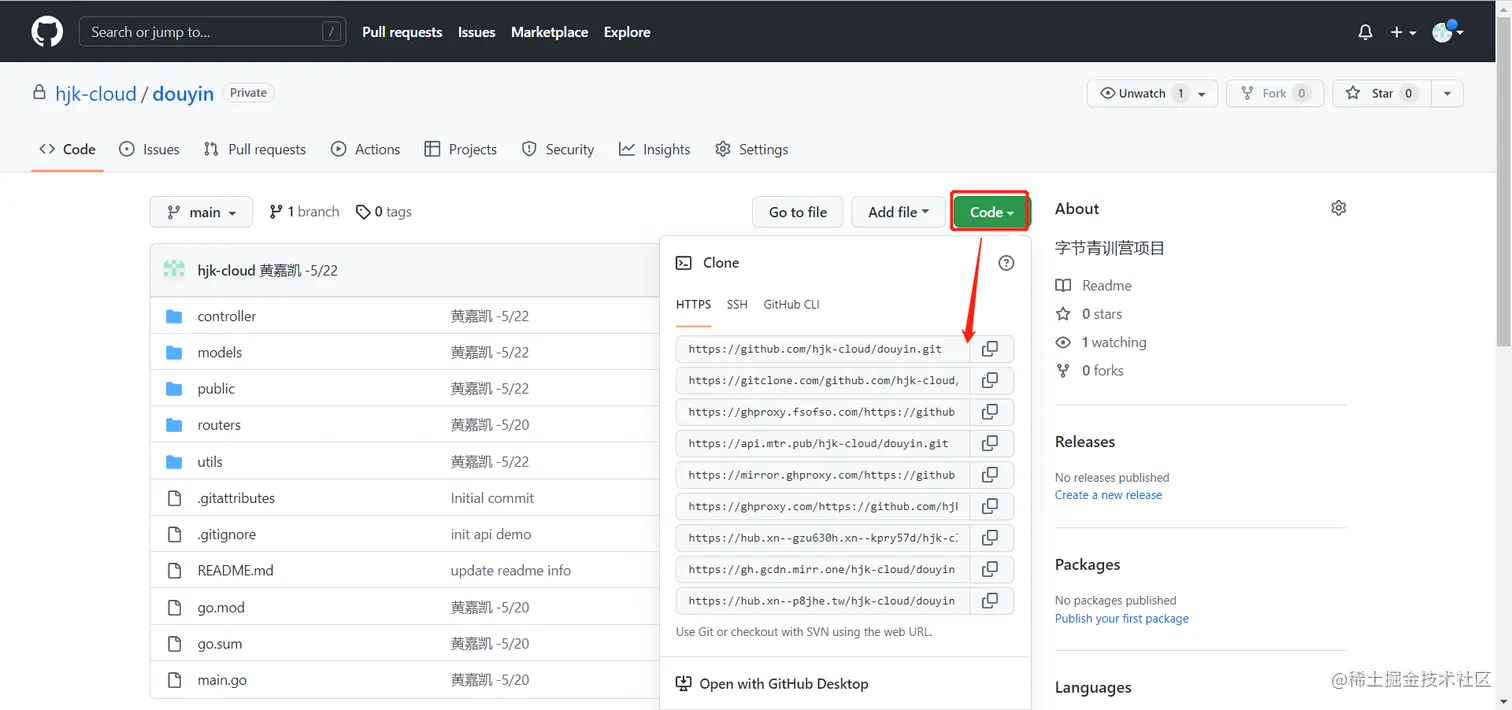The width and height of the screenshot is (1512, 710).
Task: Open the main branch selector
Action: [201, 212]
